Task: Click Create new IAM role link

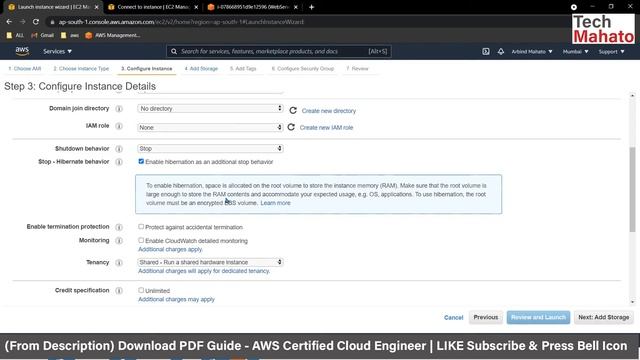Action: pos(326,127)
